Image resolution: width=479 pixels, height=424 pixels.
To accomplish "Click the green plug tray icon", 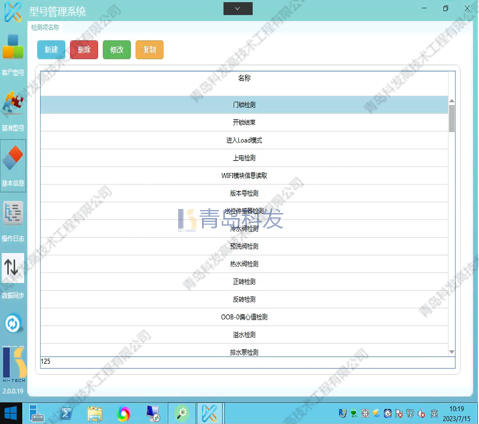I will click(x=354, y=414).
